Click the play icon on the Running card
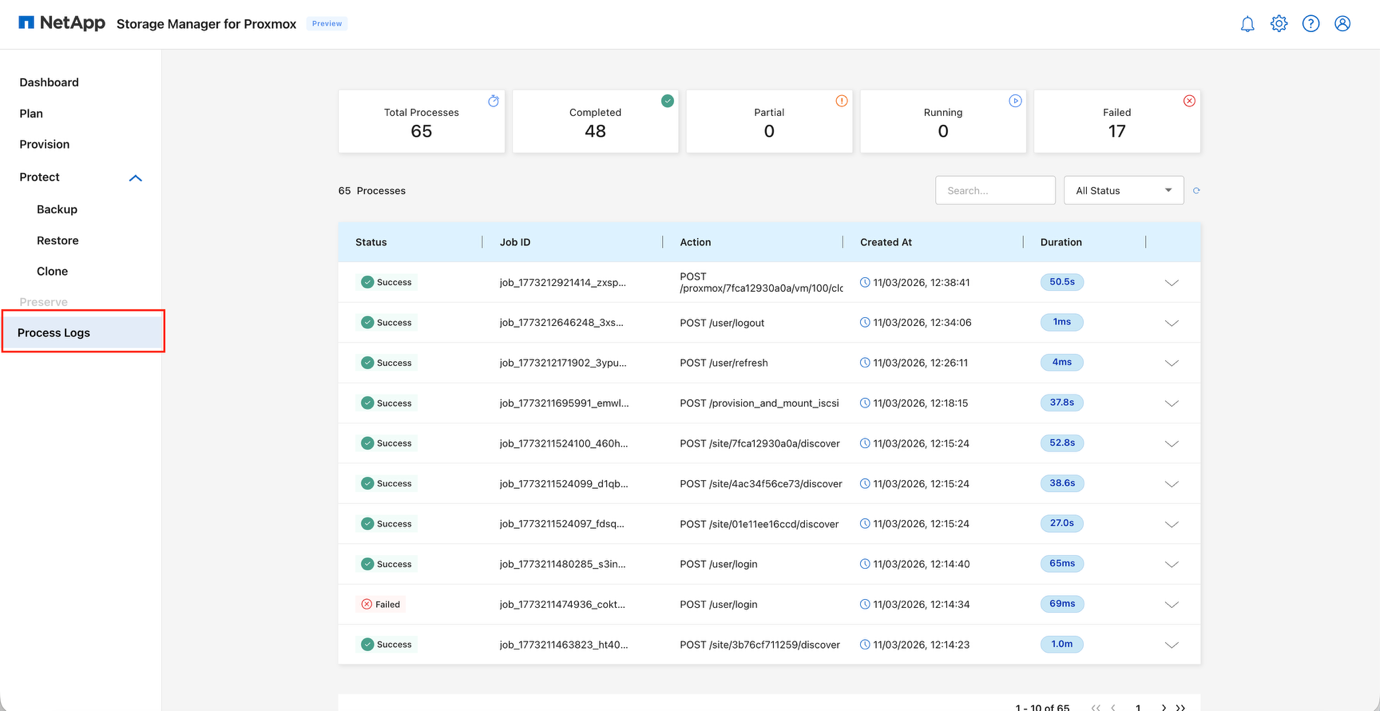Screen dimensions: 1380x711 (1015, 100)
